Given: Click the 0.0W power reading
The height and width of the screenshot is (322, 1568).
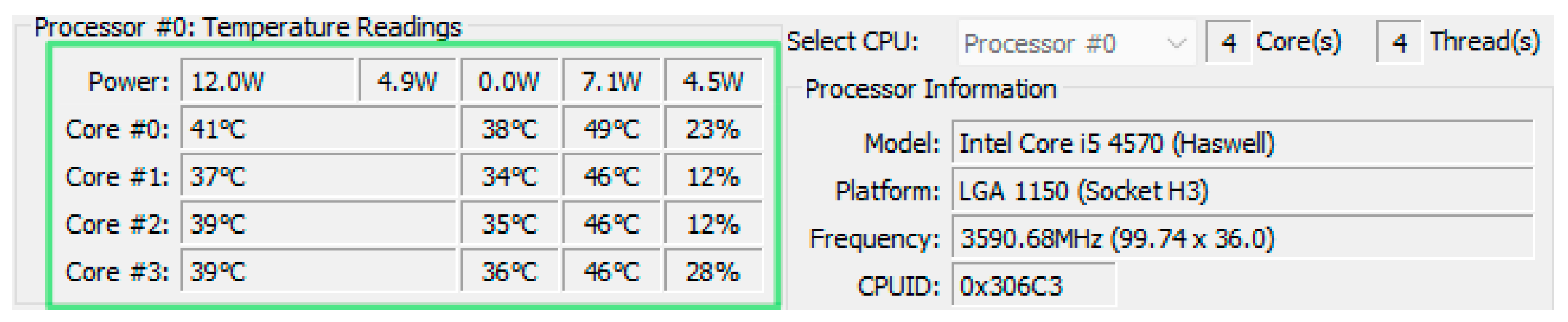Looking at the screenshot, I should click(x=509, y=80).
